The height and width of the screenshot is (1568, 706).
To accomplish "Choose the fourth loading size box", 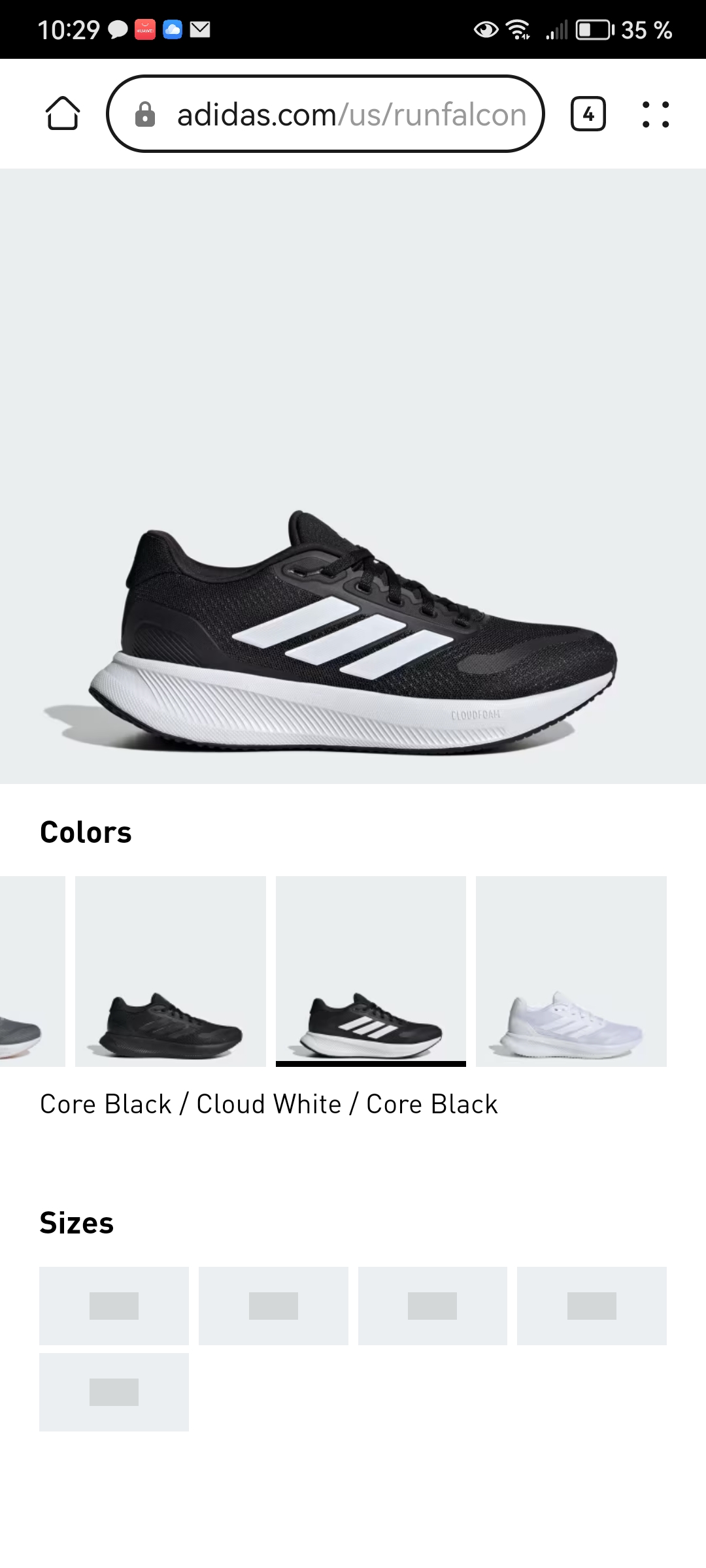I will point(592,1305).
